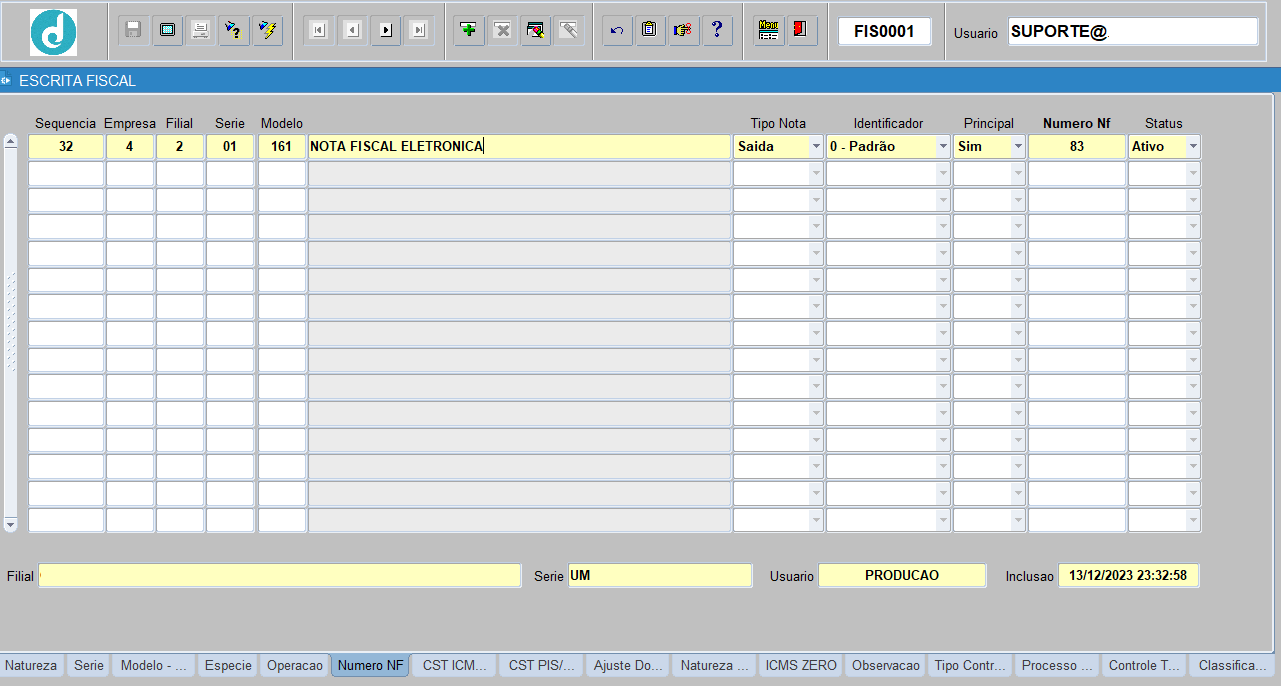Screen dimensions: 1281x686
Task: Select the Observacao tab
Action: click(886, 665)
